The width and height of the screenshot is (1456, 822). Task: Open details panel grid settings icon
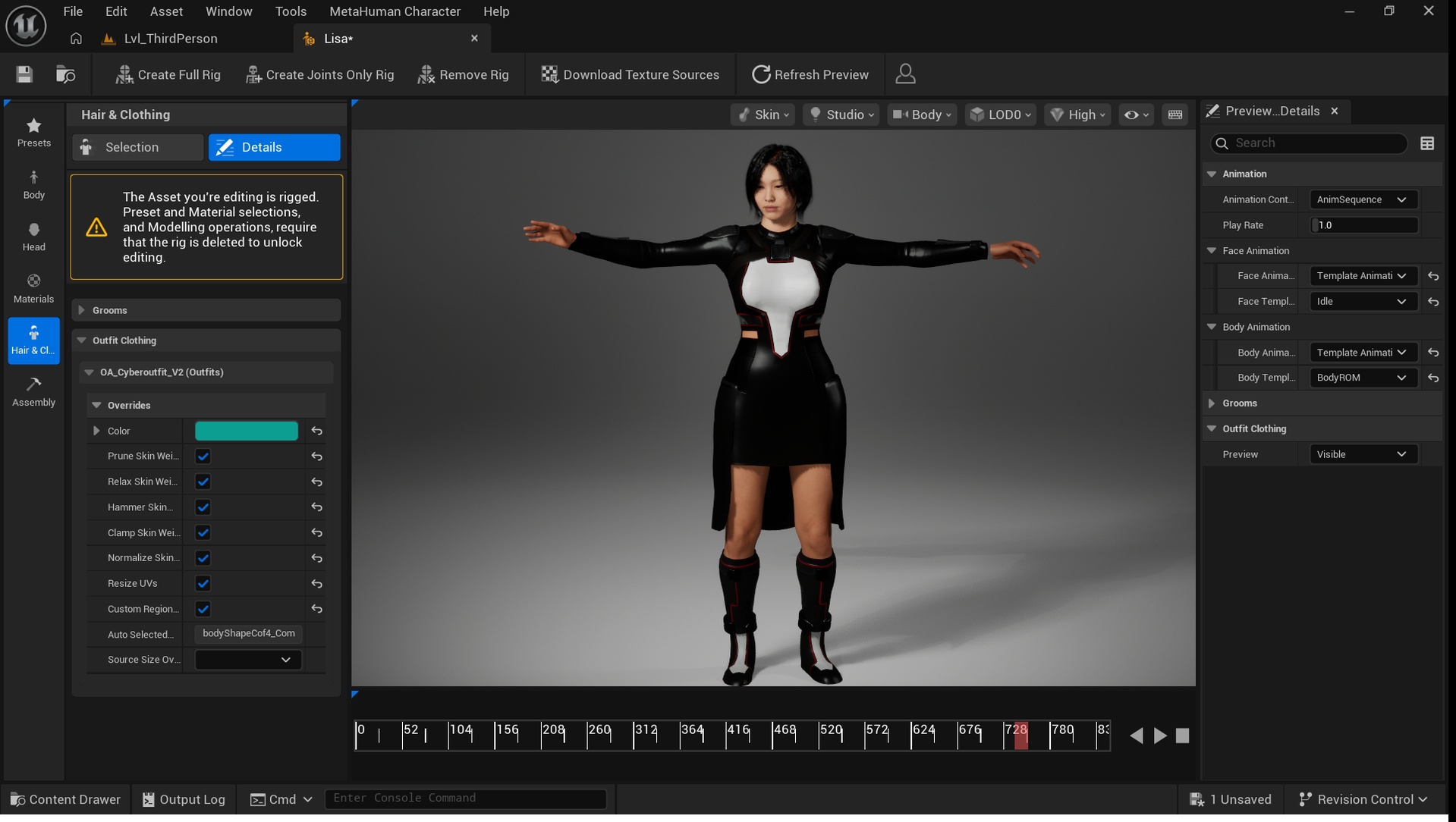pos(1427,143)
